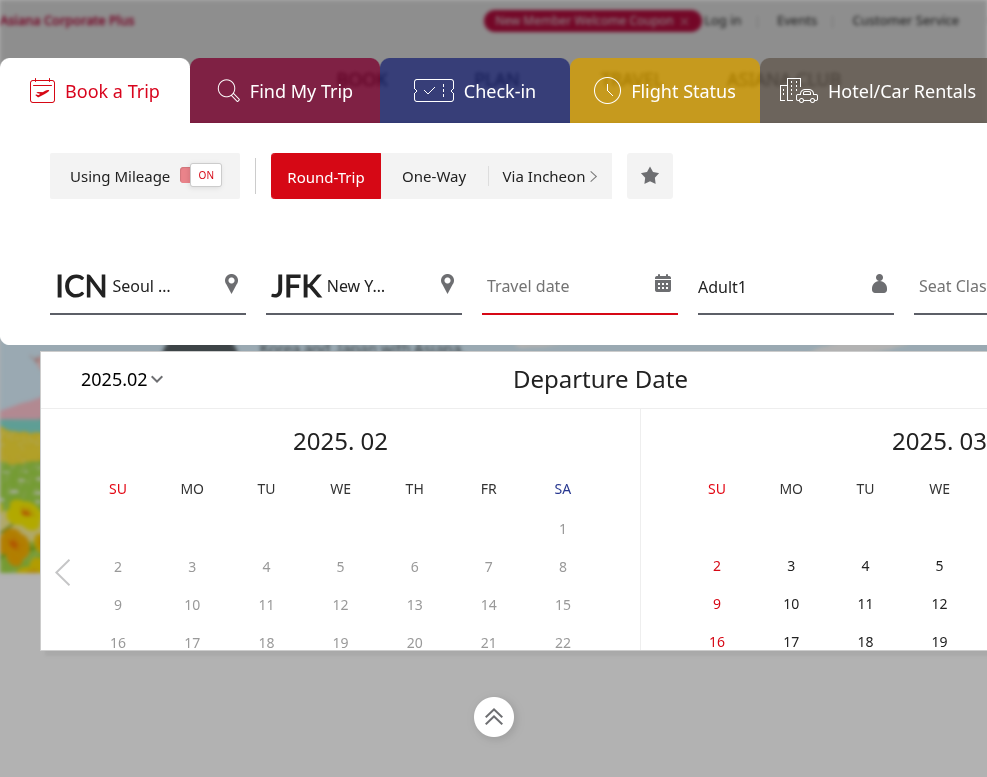Switch to Find My Trip tab
This screenshot has width=987, height=777.
click(285, 91)
